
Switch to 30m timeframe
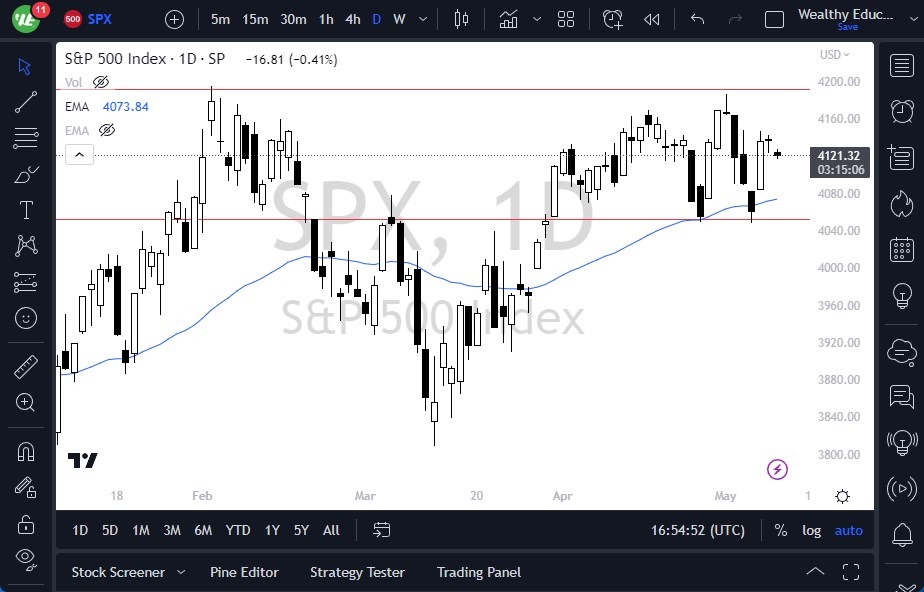point(293,19)
